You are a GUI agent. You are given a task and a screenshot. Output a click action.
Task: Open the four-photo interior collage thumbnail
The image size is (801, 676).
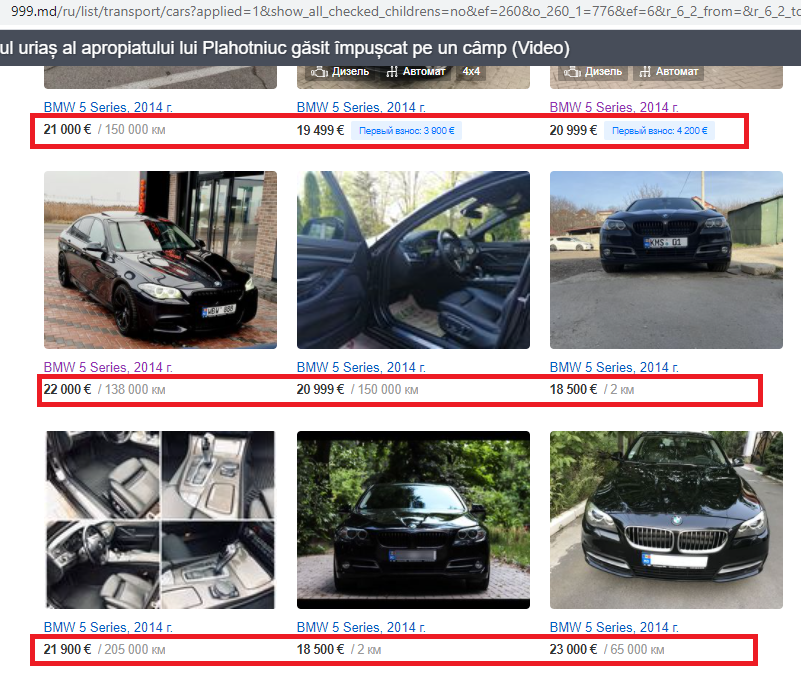(160, 520)
